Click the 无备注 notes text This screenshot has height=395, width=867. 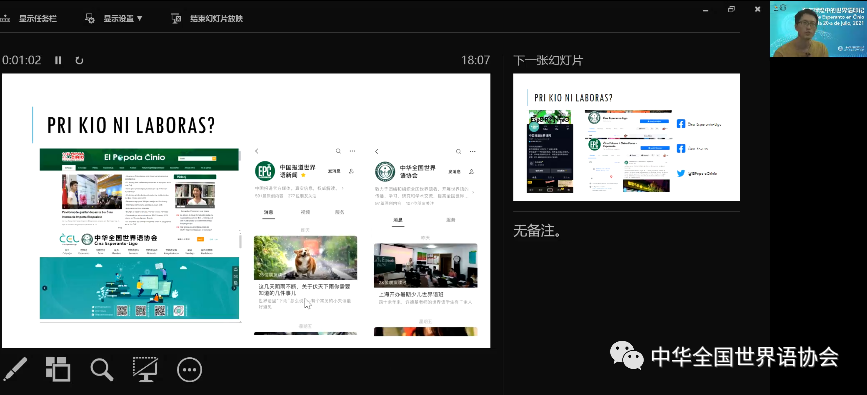click(x=537, y=231)
